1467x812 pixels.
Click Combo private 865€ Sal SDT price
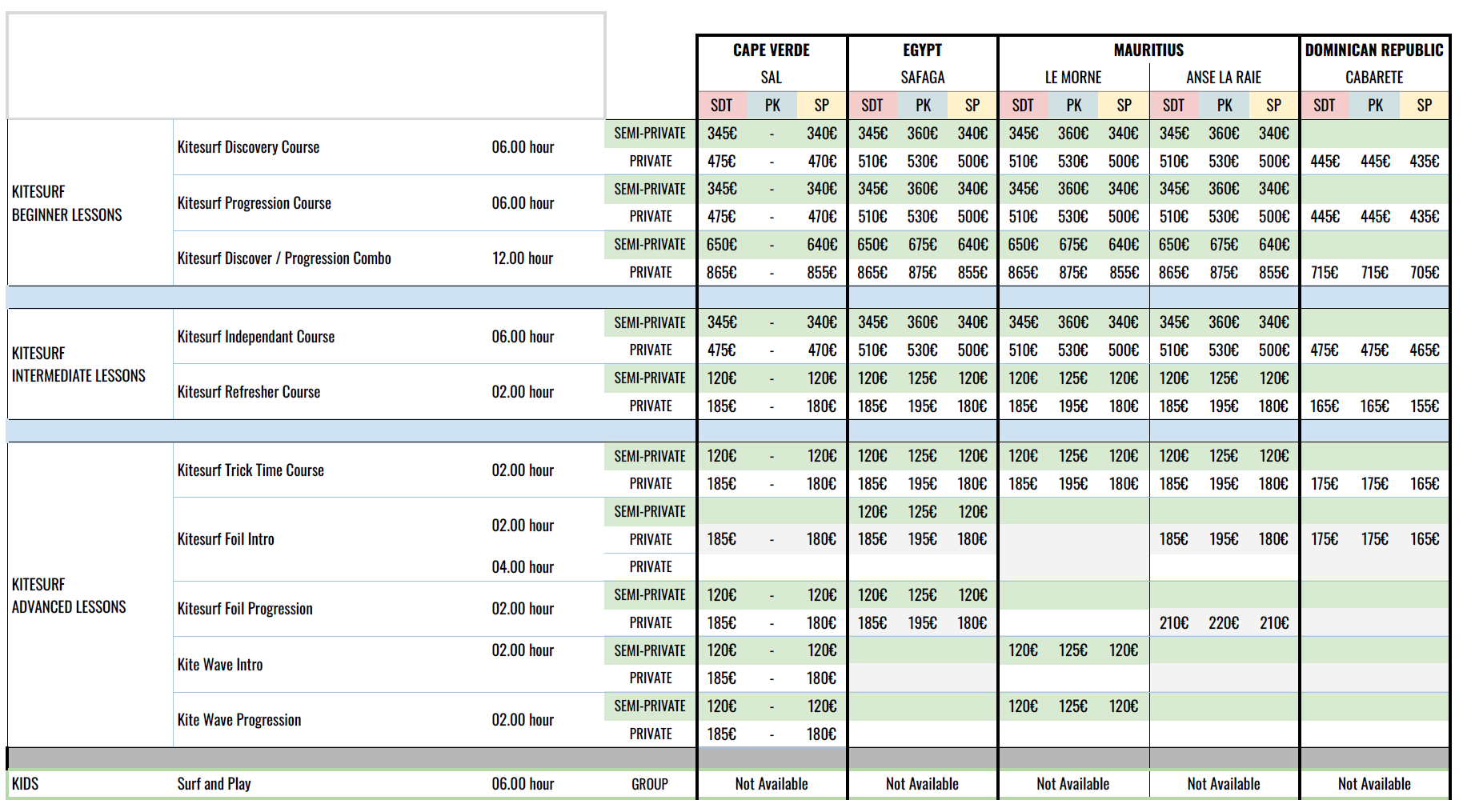click(x=722, y=273)
